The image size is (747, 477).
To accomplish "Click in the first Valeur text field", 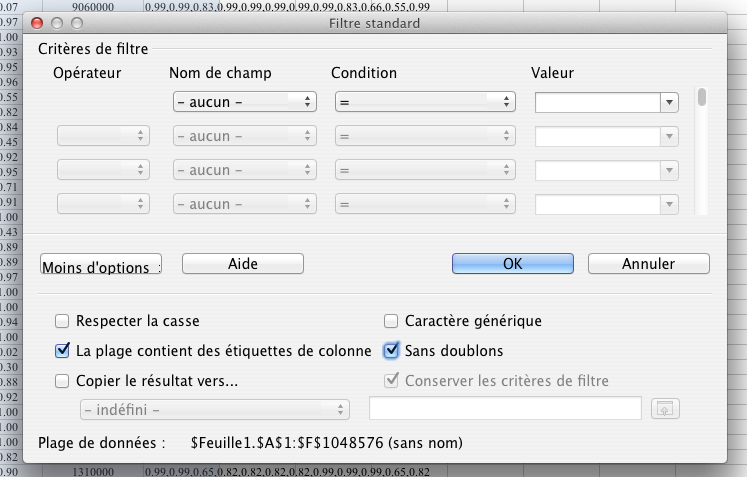I will click(597, 102).
